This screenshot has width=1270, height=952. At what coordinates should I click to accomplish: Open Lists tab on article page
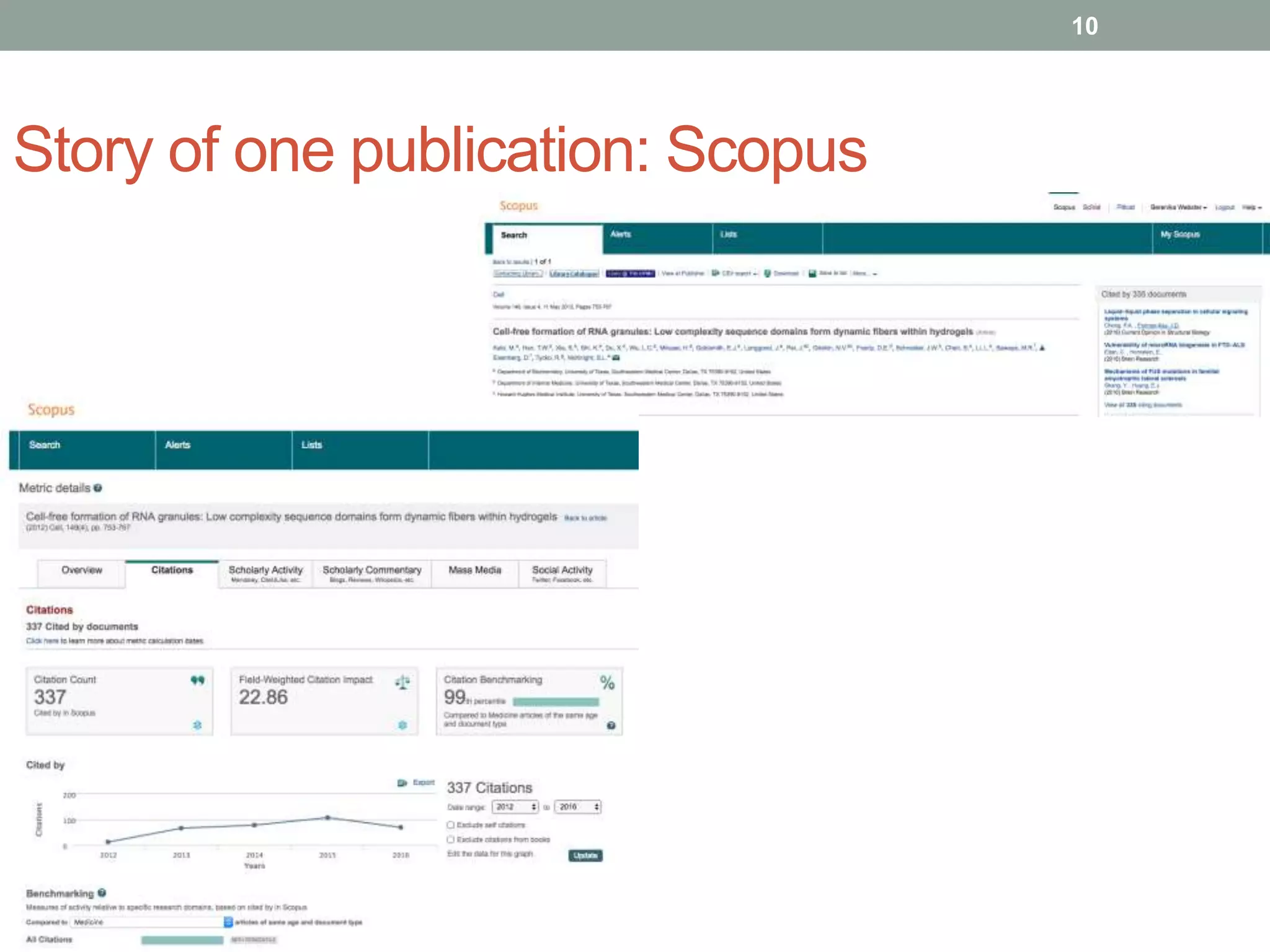pyautogui.click(x=767, y=238)
